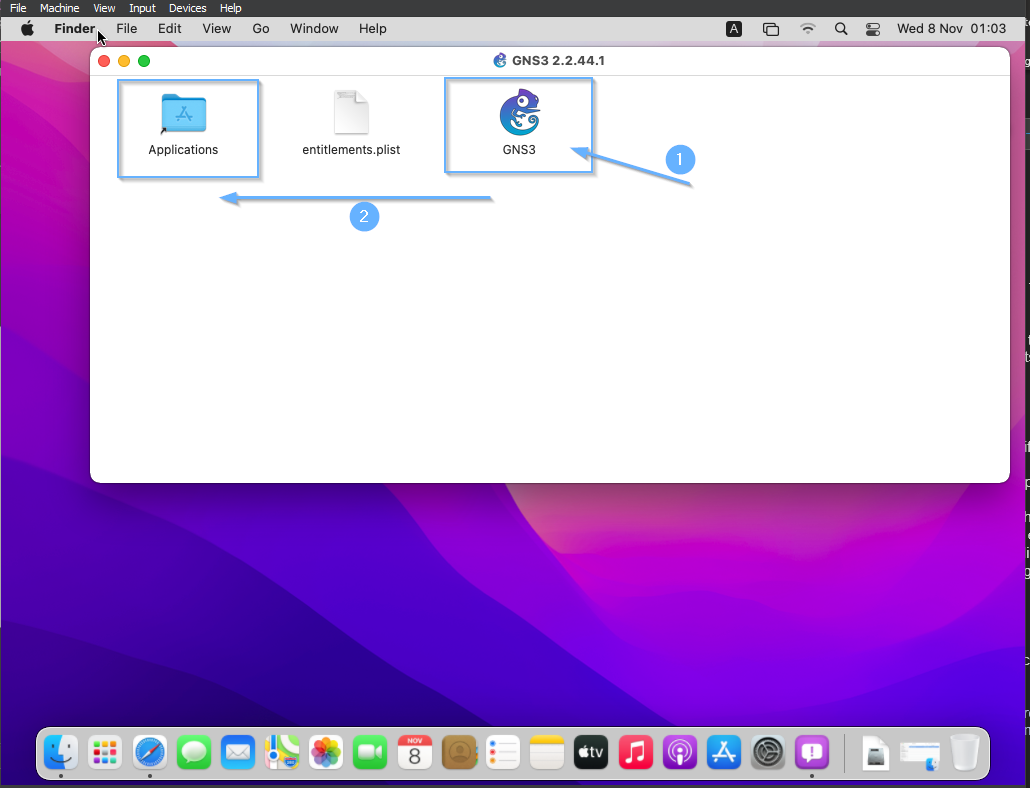Open the App Store from Dock

[x=723, y=751]
